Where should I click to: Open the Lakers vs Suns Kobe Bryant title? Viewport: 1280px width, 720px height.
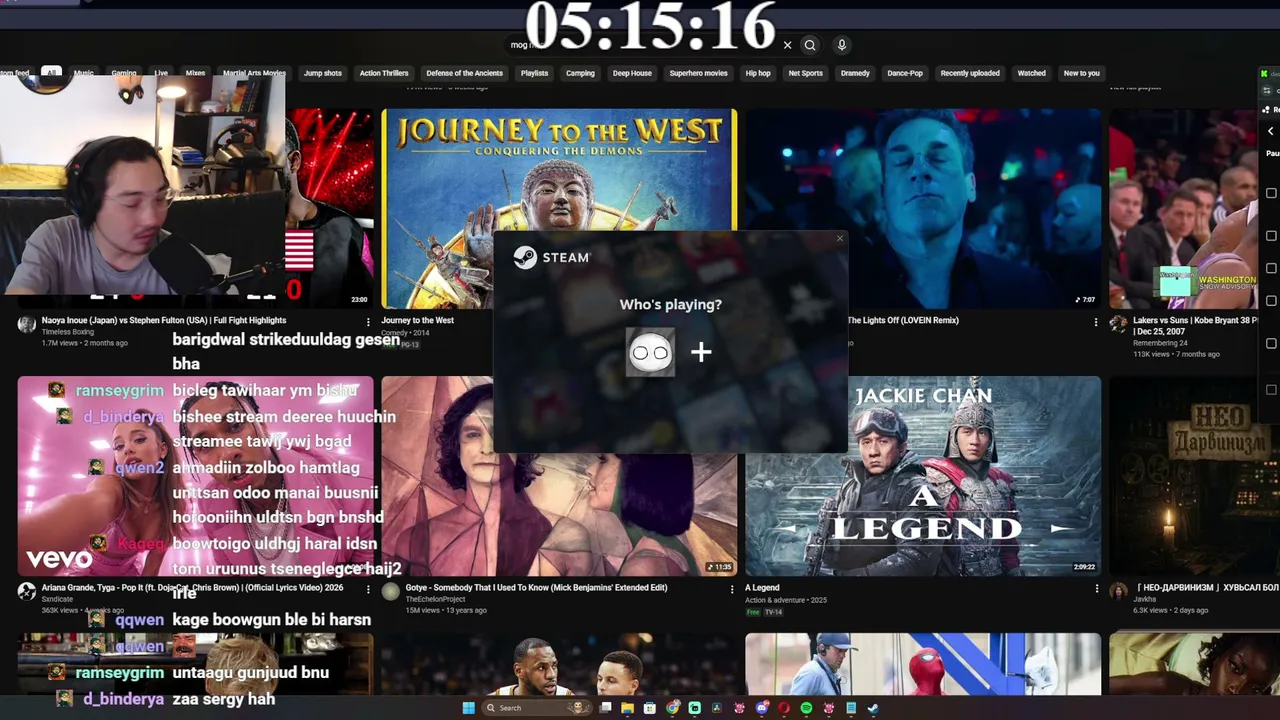click(x=1194, y=326)
